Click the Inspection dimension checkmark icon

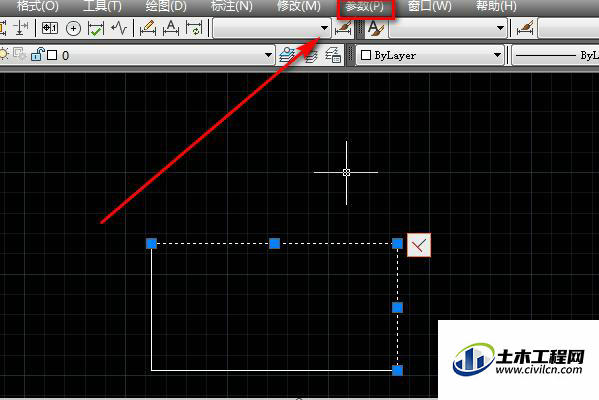[96, 29]
